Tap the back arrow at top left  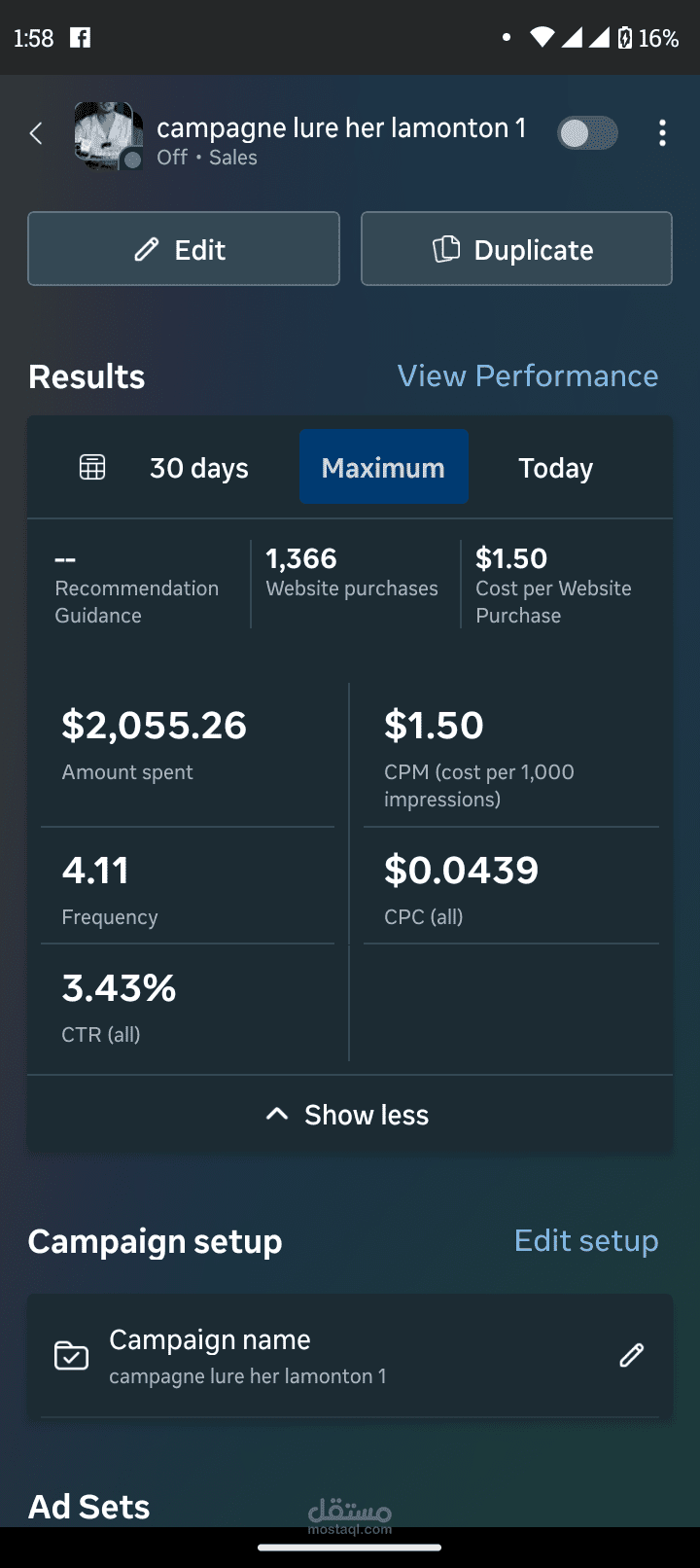(35, 132)
